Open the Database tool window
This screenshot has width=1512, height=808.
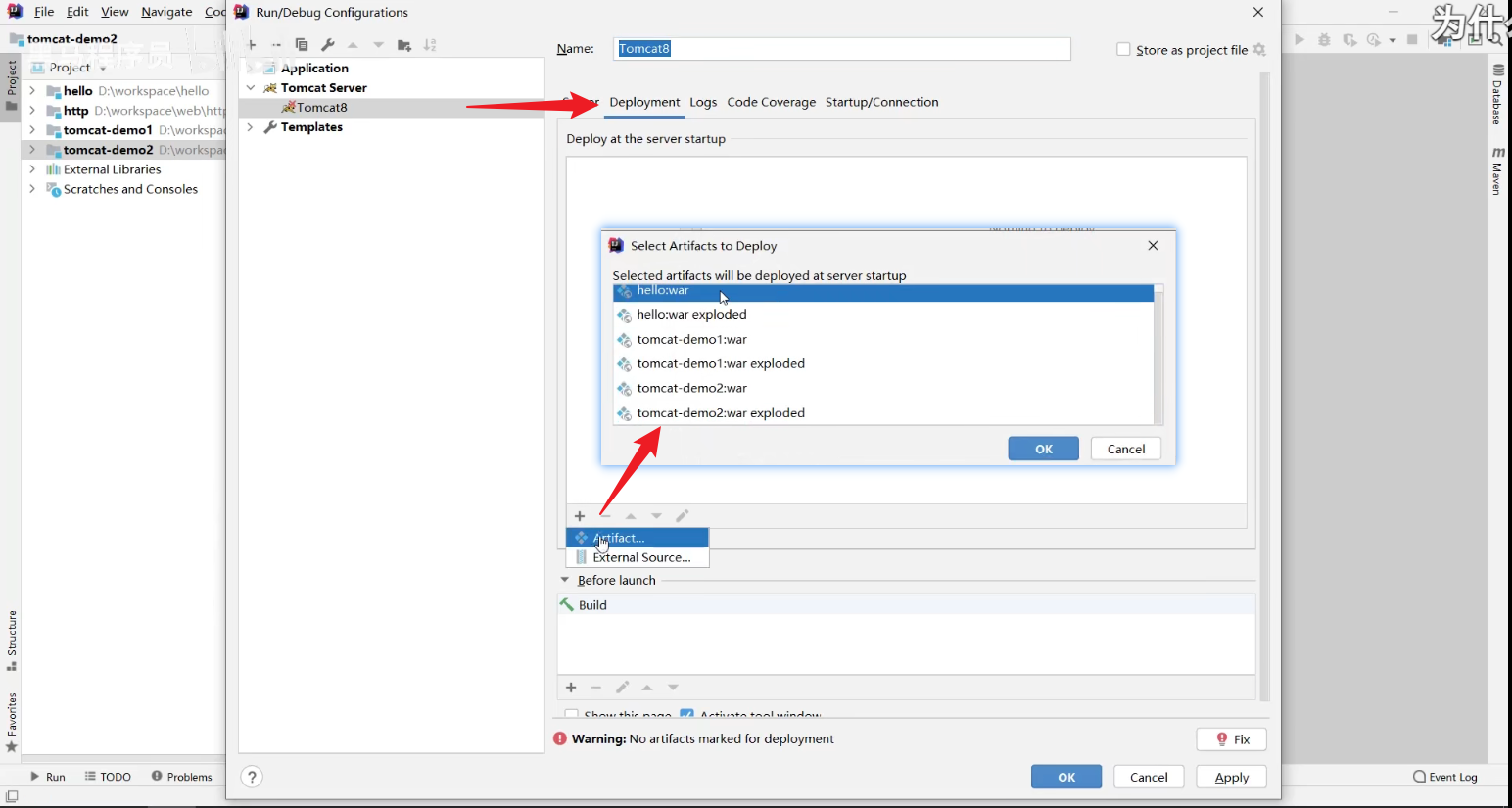(1497, 95)
